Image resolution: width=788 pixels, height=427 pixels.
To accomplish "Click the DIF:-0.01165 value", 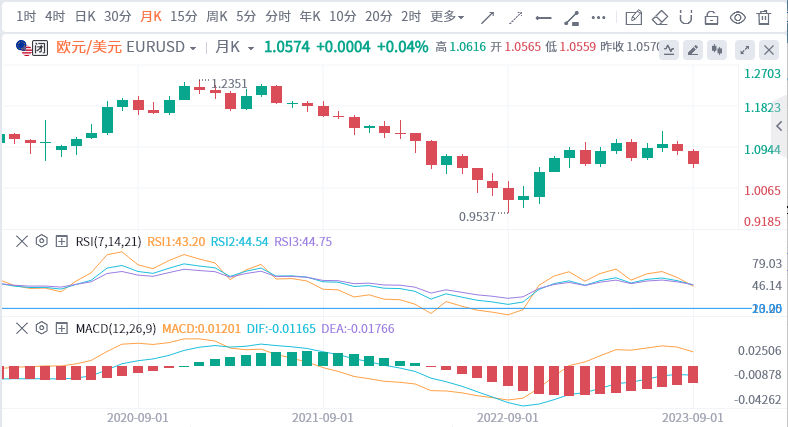I will [281, 329].
